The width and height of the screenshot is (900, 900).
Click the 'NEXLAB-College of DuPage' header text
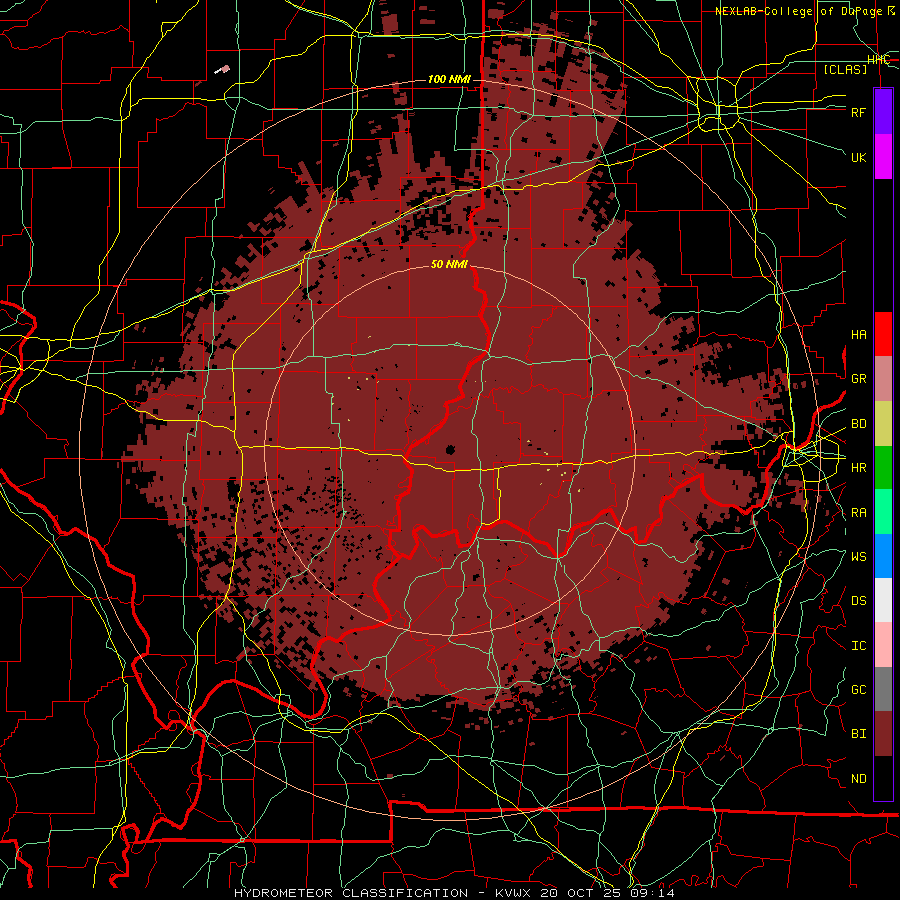(x=798, y=11)
